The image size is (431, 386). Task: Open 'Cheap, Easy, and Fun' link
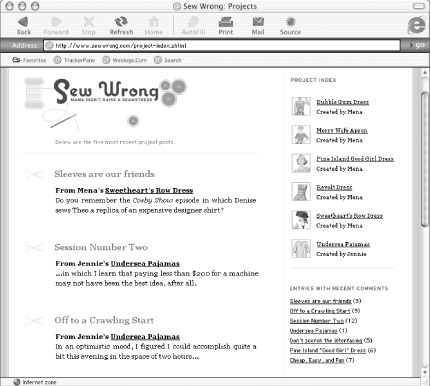[317, 360]
